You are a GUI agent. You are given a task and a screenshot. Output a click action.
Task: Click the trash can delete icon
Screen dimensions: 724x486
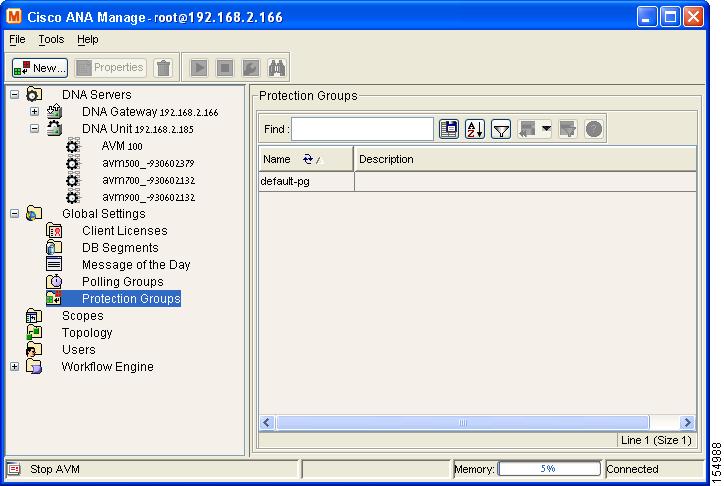[x=163, y=68]
